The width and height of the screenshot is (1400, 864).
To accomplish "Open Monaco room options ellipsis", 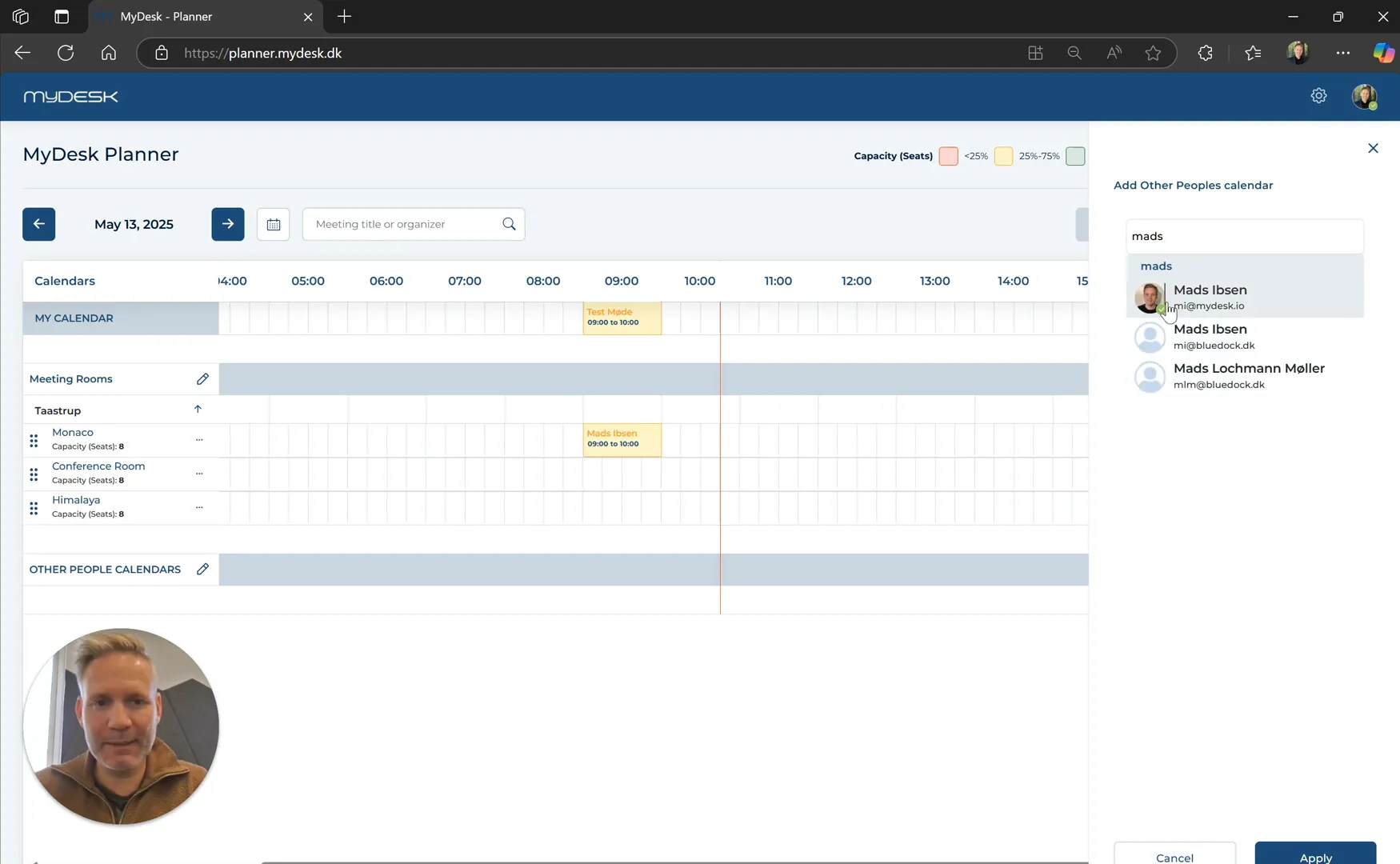I will 199,439.
